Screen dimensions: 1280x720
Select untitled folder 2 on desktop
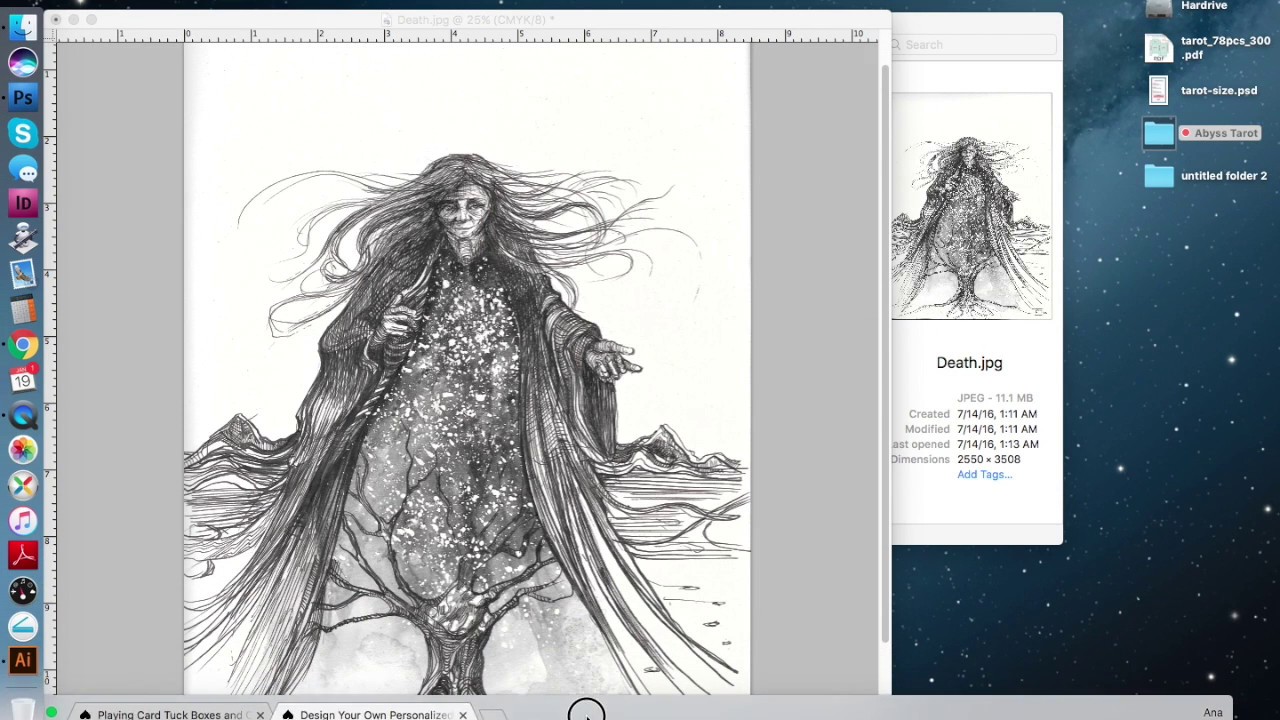(x=1159, y=176)
